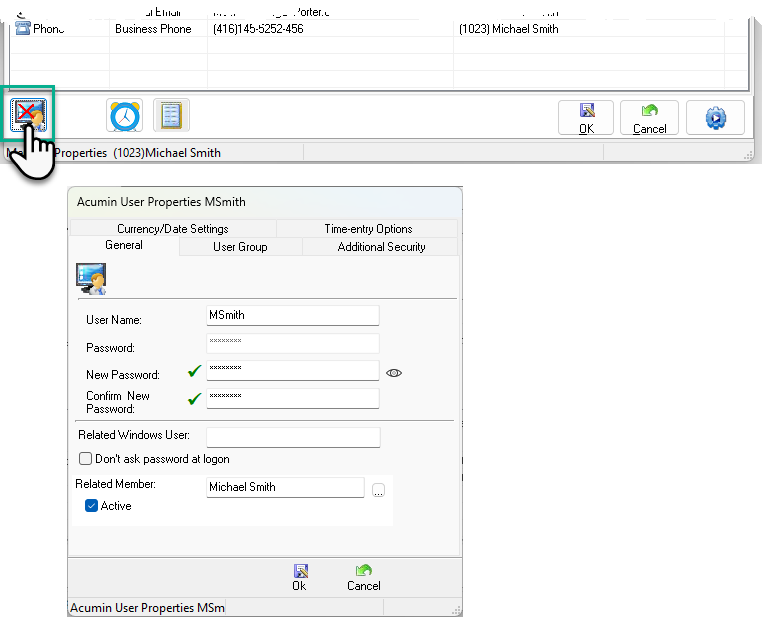Click Ok in Acumin User Properties dialog
Image resolution: width=762 pixels, height=617 pixels.
(299, 578)
